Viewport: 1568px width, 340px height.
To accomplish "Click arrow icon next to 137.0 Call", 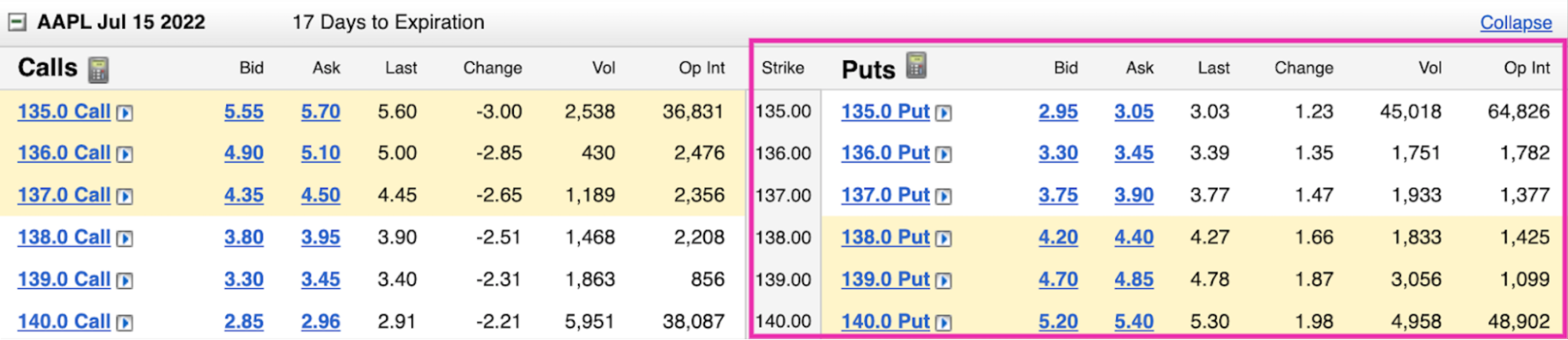I will [x=125, y=196].
